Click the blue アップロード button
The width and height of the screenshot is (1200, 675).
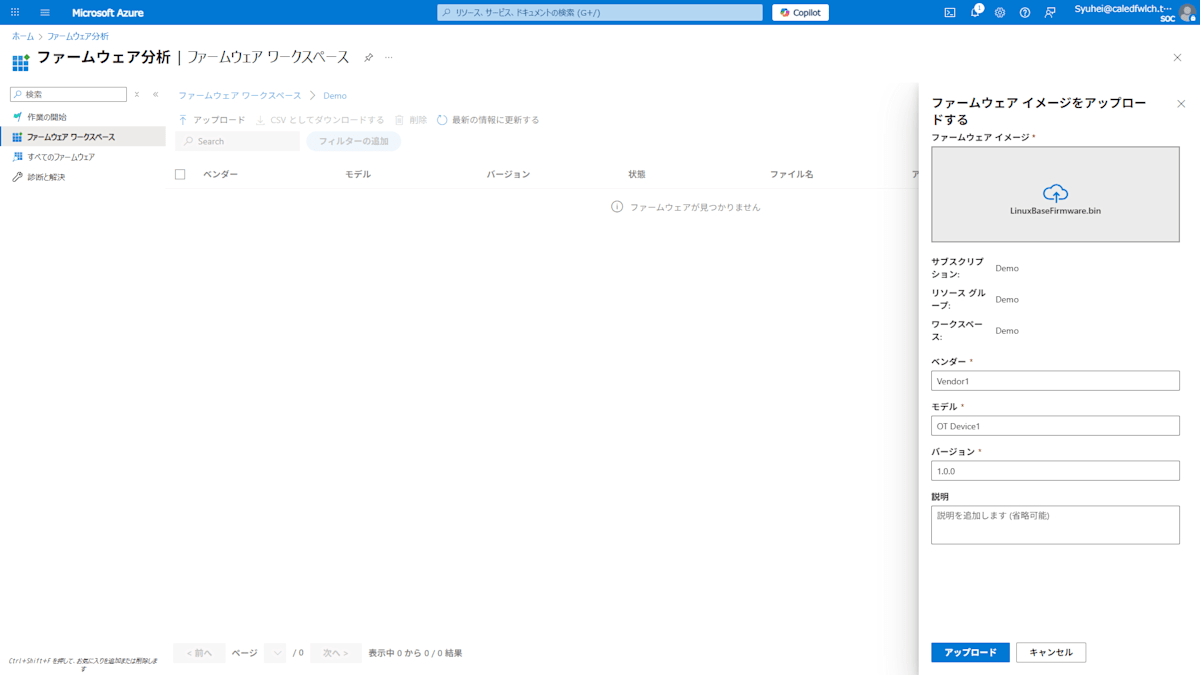(x=970, y=653)
